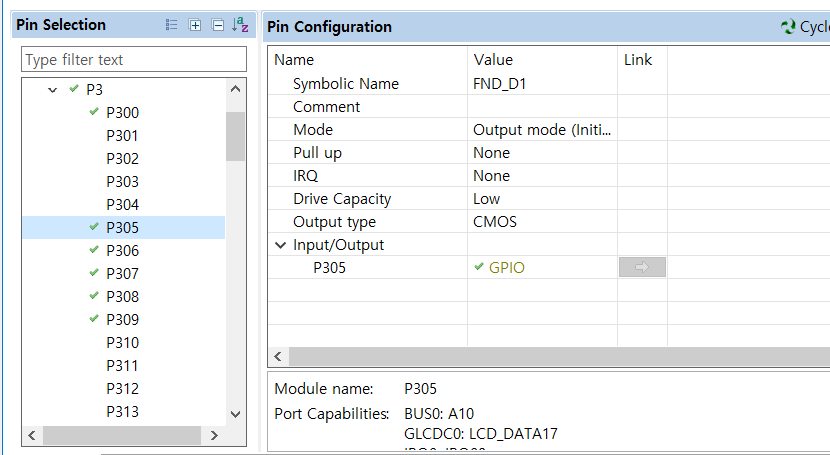Click the GLCDC0: LCD_DATA17 capability text
The image size is (830, 455).
481,434
